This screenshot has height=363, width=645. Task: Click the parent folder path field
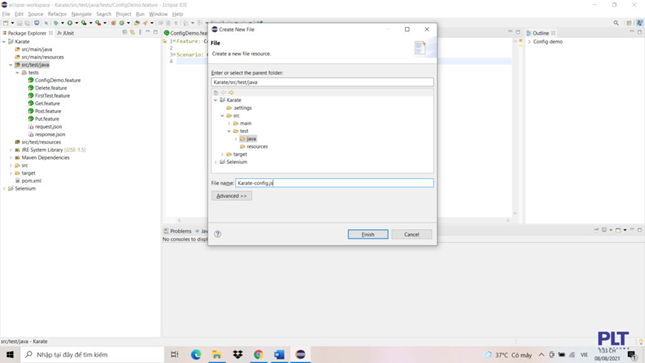322,82
